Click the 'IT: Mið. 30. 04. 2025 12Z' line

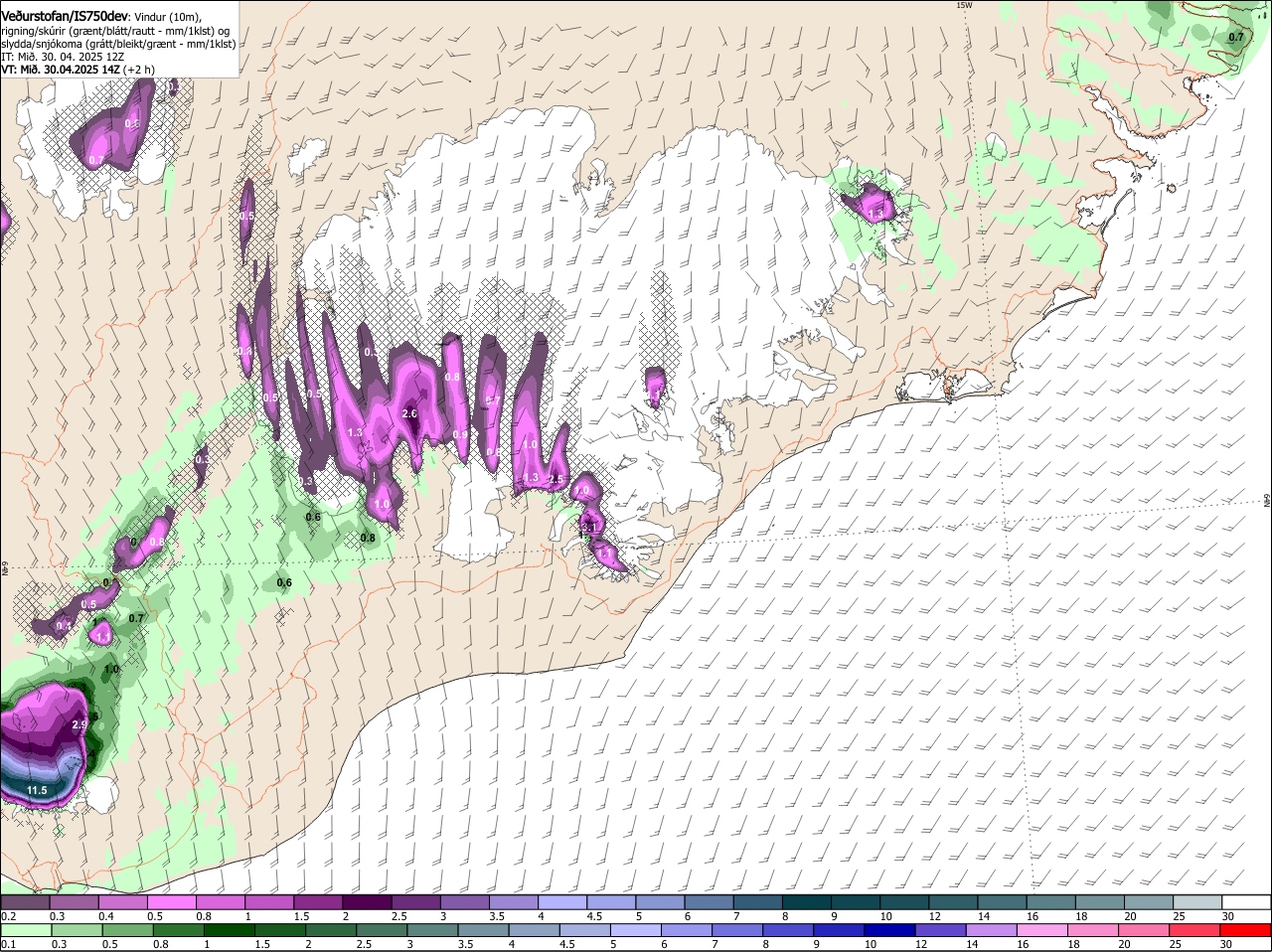(x=63, y=57)
